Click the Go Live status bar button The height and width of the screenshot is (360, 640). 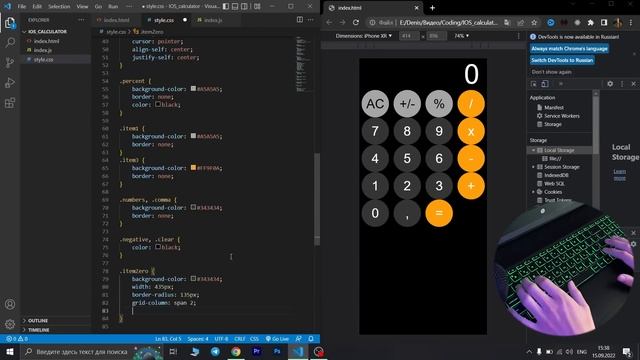(277, 339)
